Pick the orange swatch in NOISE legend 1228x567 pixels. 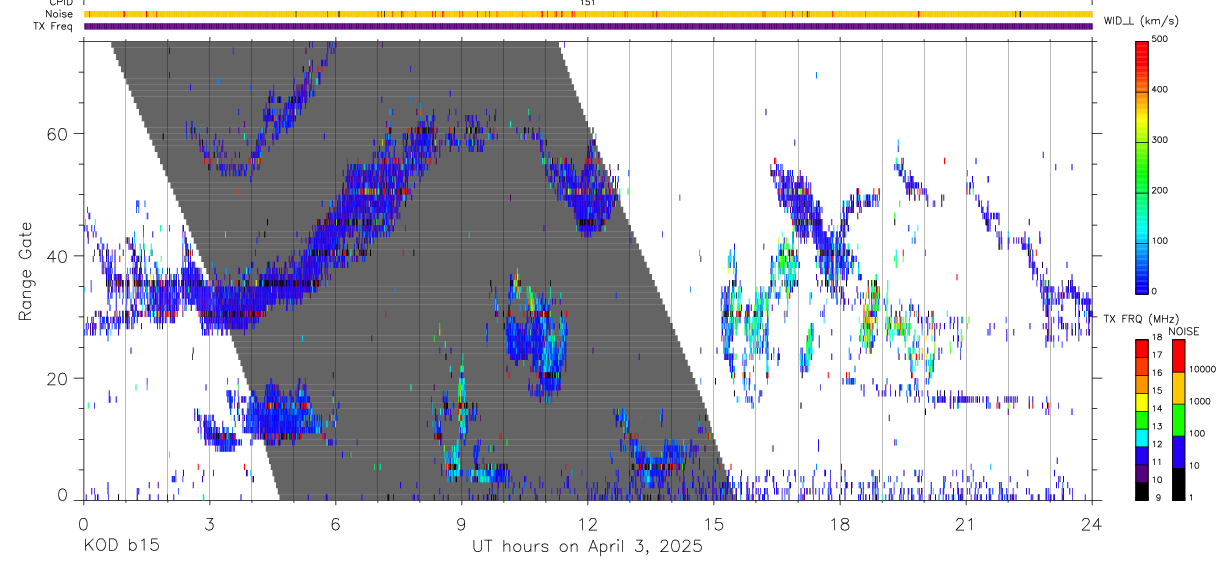coord(1178,388)
